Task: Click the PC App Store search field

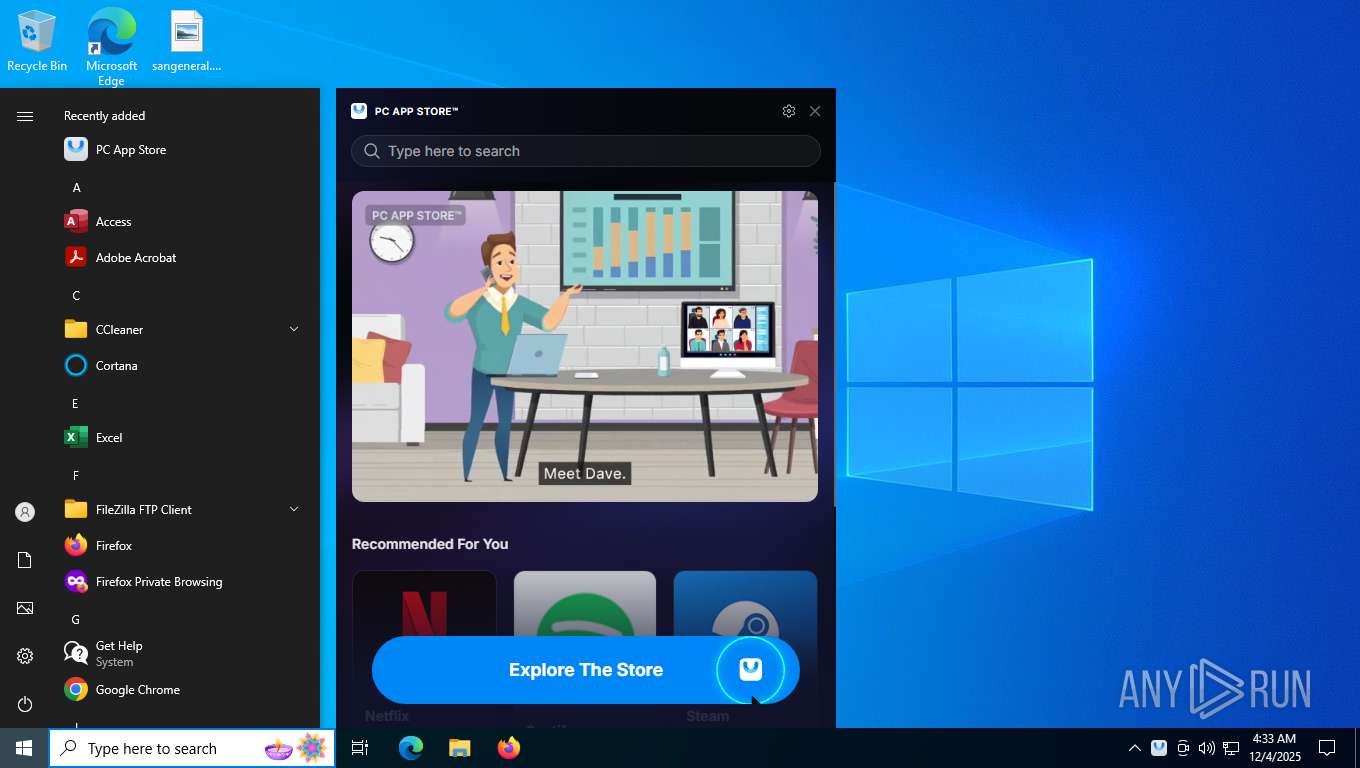Action: point(586,151)
